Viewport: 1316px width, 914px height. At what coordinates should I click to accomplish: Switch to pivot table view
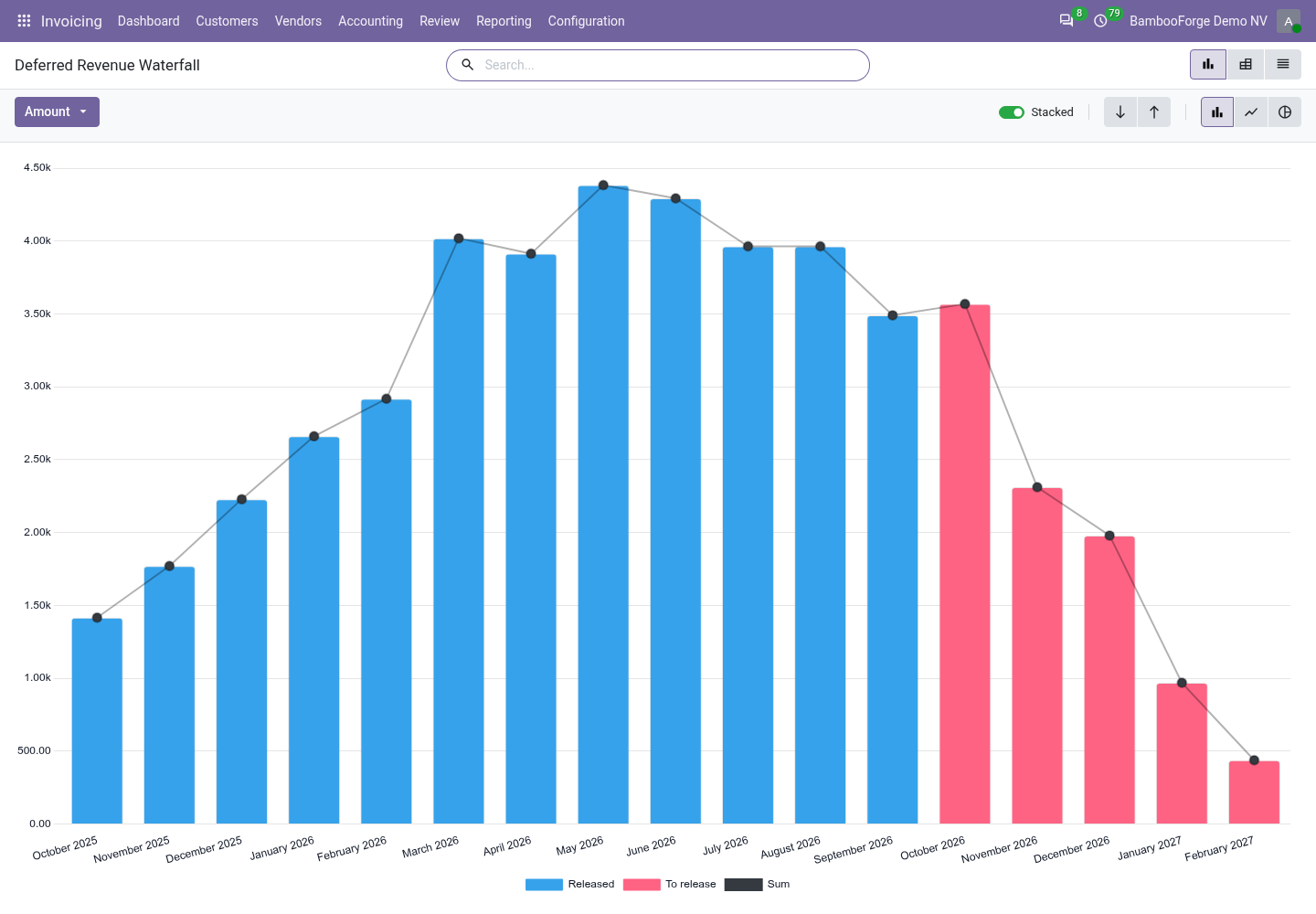(1246, 65)
